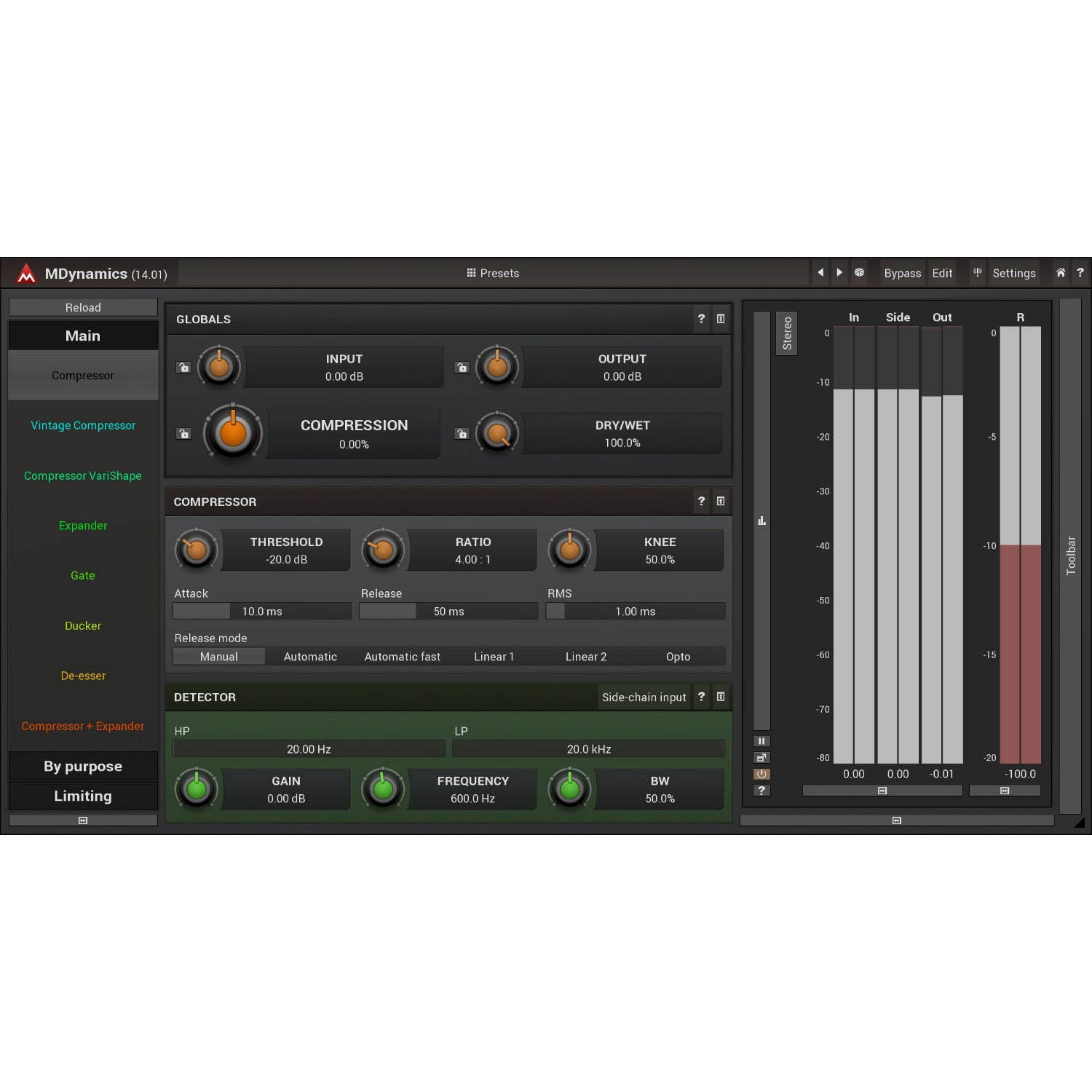1092x1092 pixels.
Task: Toggle the lock beside INPUT
Action: (x=183, y=368)
